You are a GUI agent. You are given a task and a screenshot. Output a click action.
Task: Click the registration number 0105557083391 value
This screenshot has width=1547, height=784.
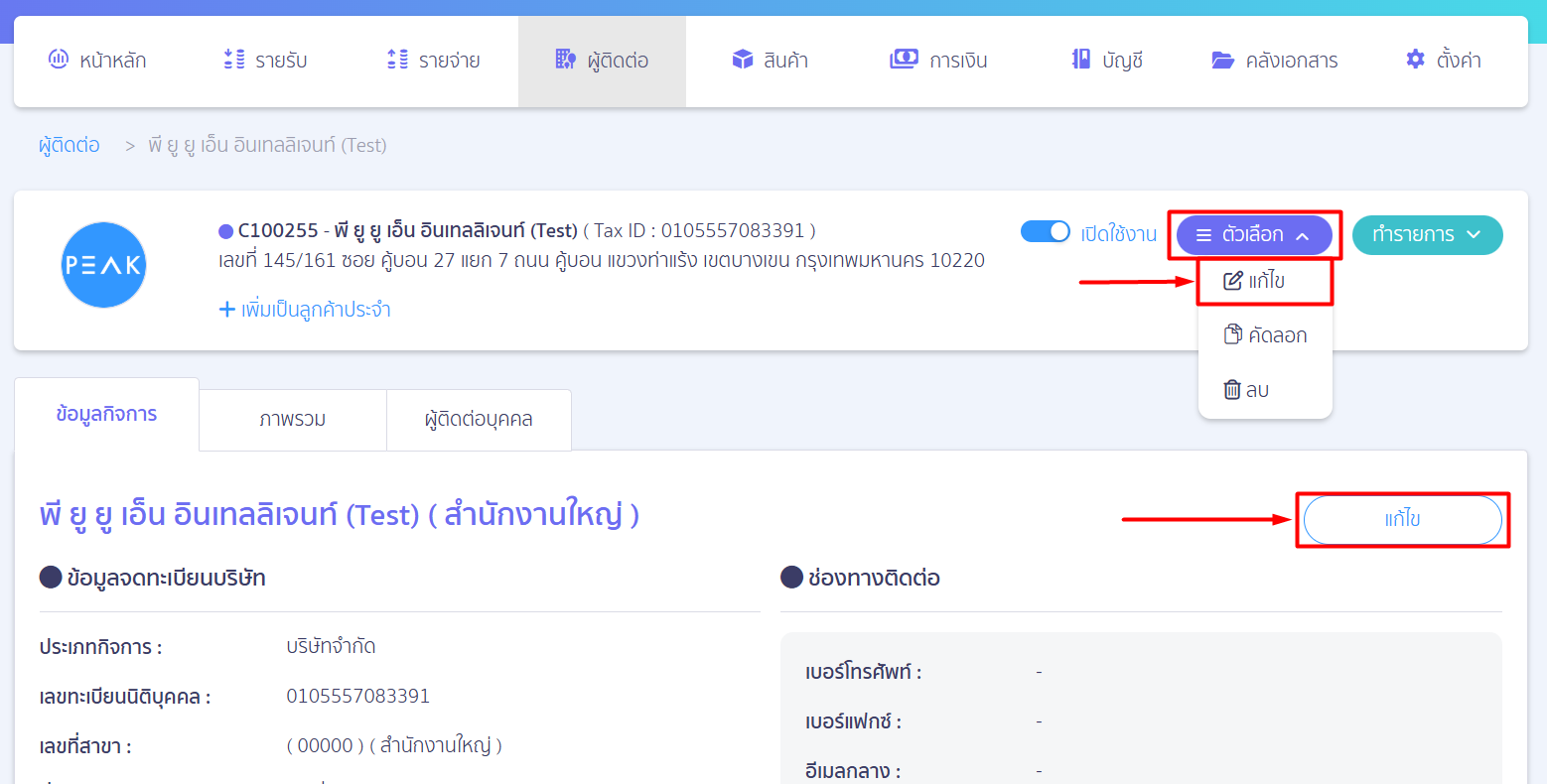point(358,696)
